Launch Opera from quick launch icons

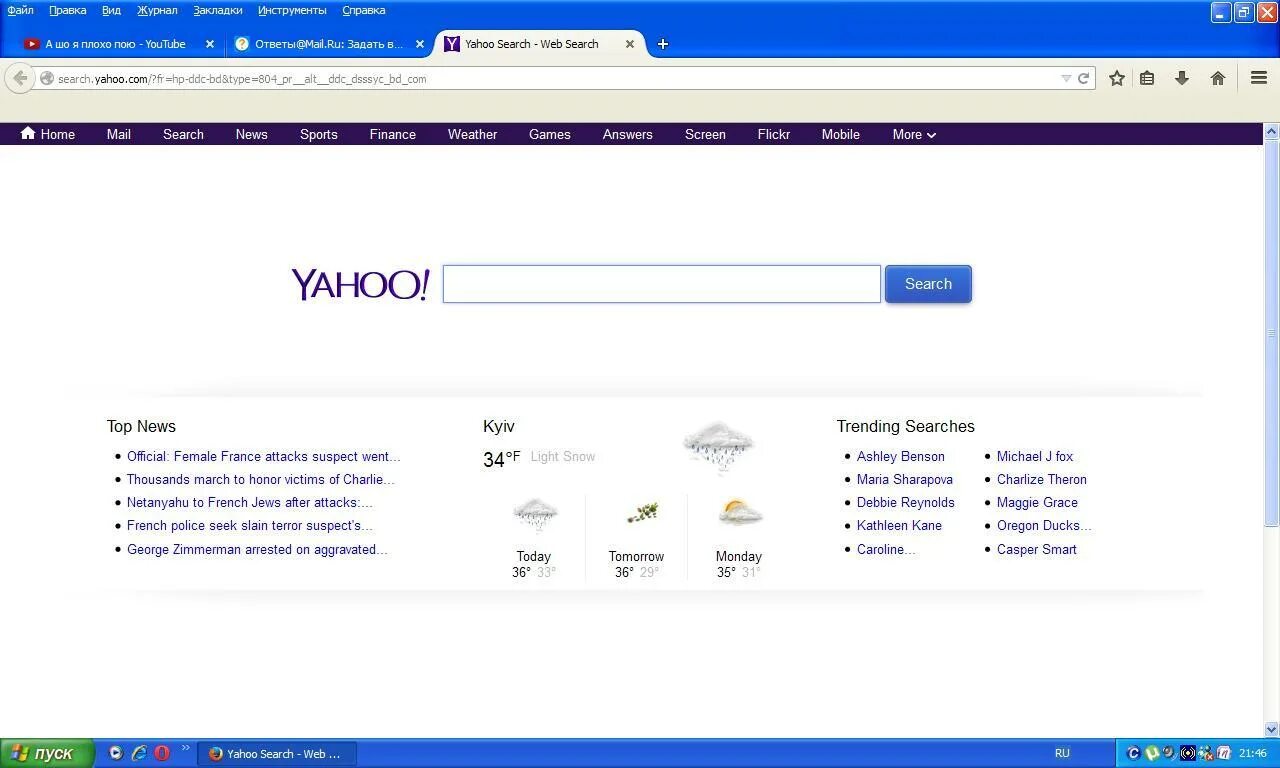[162, 753]
